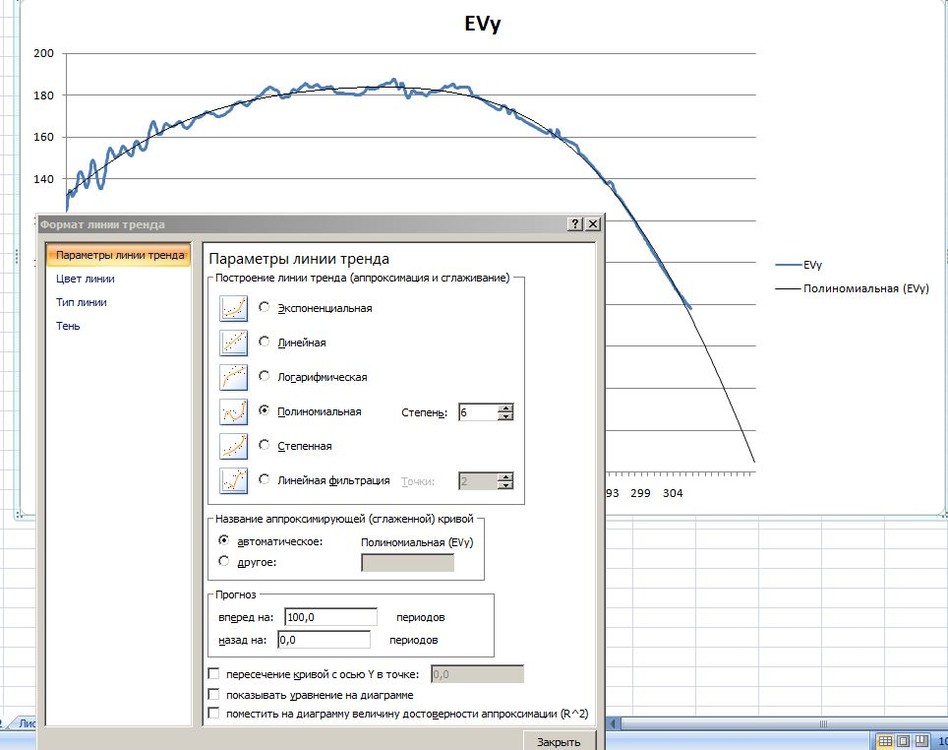Image resolution: width=948 pixels, height=750 pixels.
Task: Switch to Page Layout view in status bar
Action: 903,741
